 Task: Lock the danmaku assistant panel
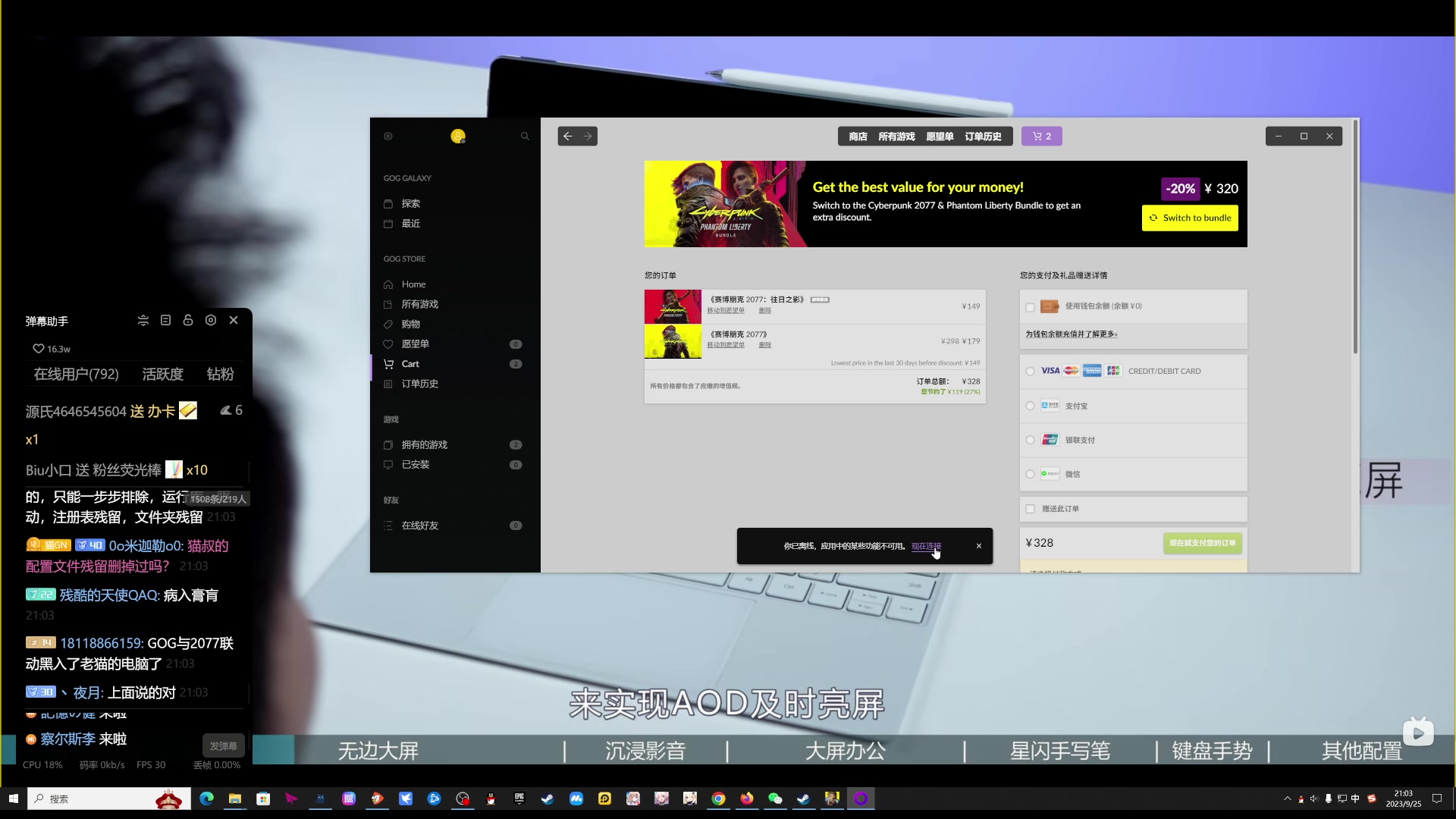pyautogui.click(x=188, y=321)
